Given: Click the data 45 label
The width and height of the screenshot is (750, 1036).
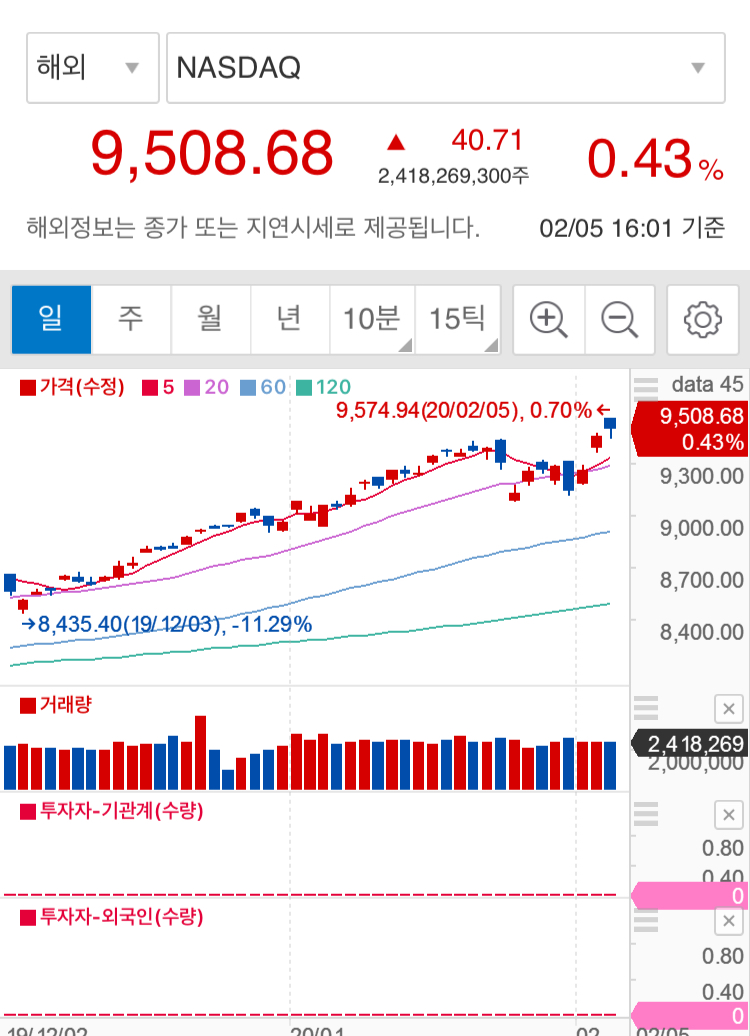Looking at the screenshot, I should point(707,385).
